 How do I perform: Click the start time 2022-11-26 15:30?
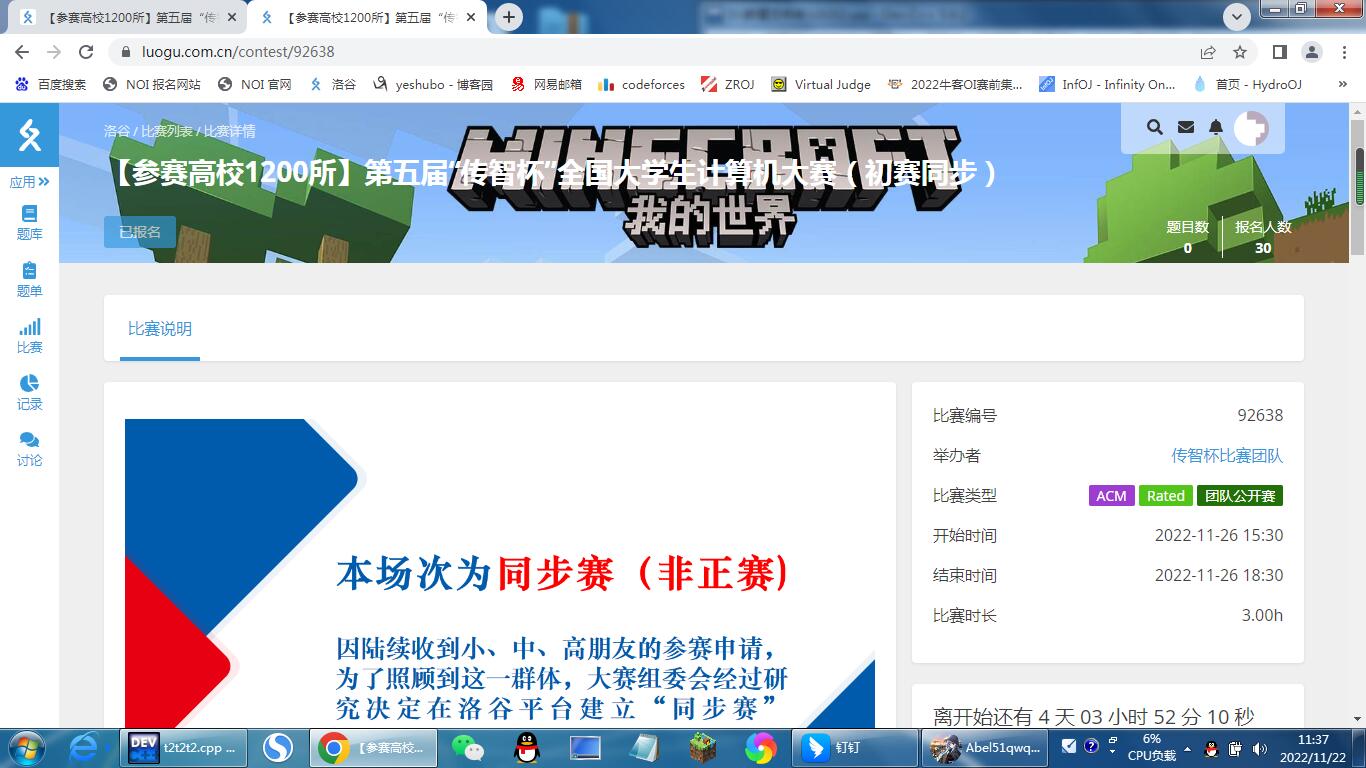1219,536
